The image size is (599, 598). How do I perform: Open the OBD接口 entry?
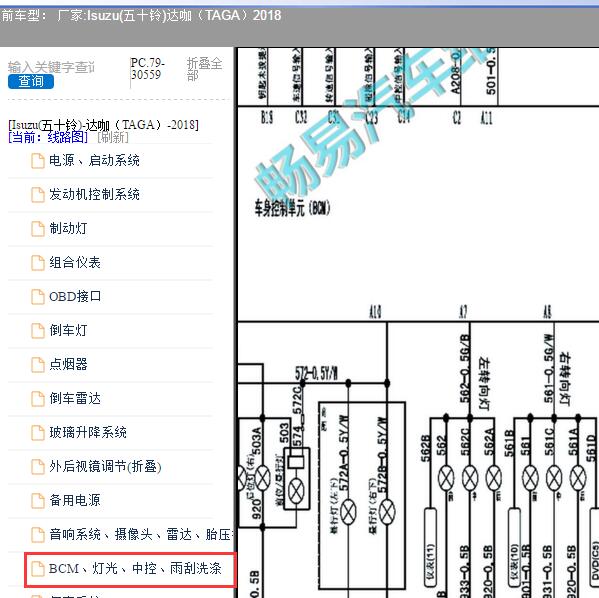[75, 297]
